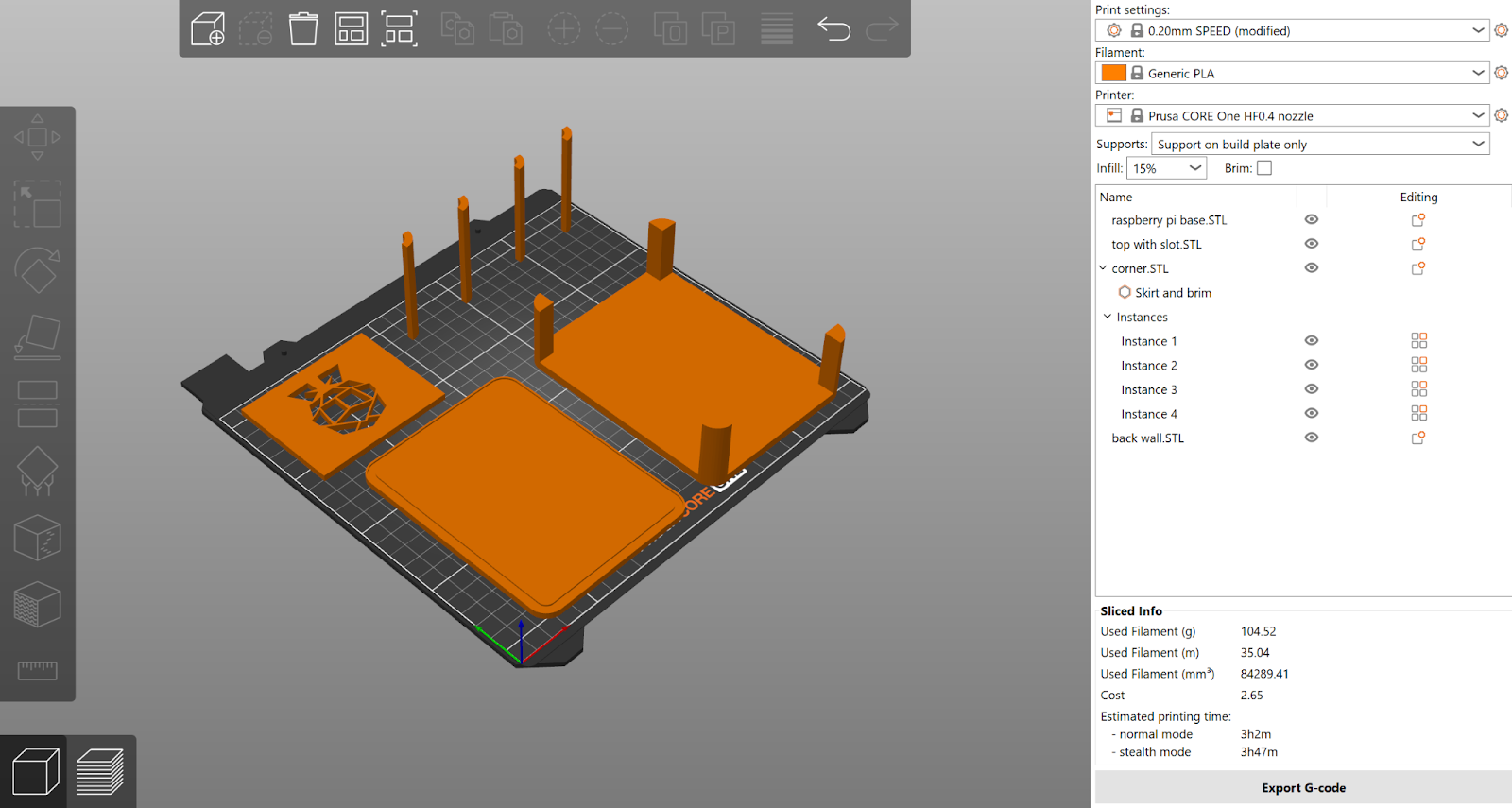Click the Delete all trash icon
Viewport: 1512px width, 808px height.
pos(303,29)
